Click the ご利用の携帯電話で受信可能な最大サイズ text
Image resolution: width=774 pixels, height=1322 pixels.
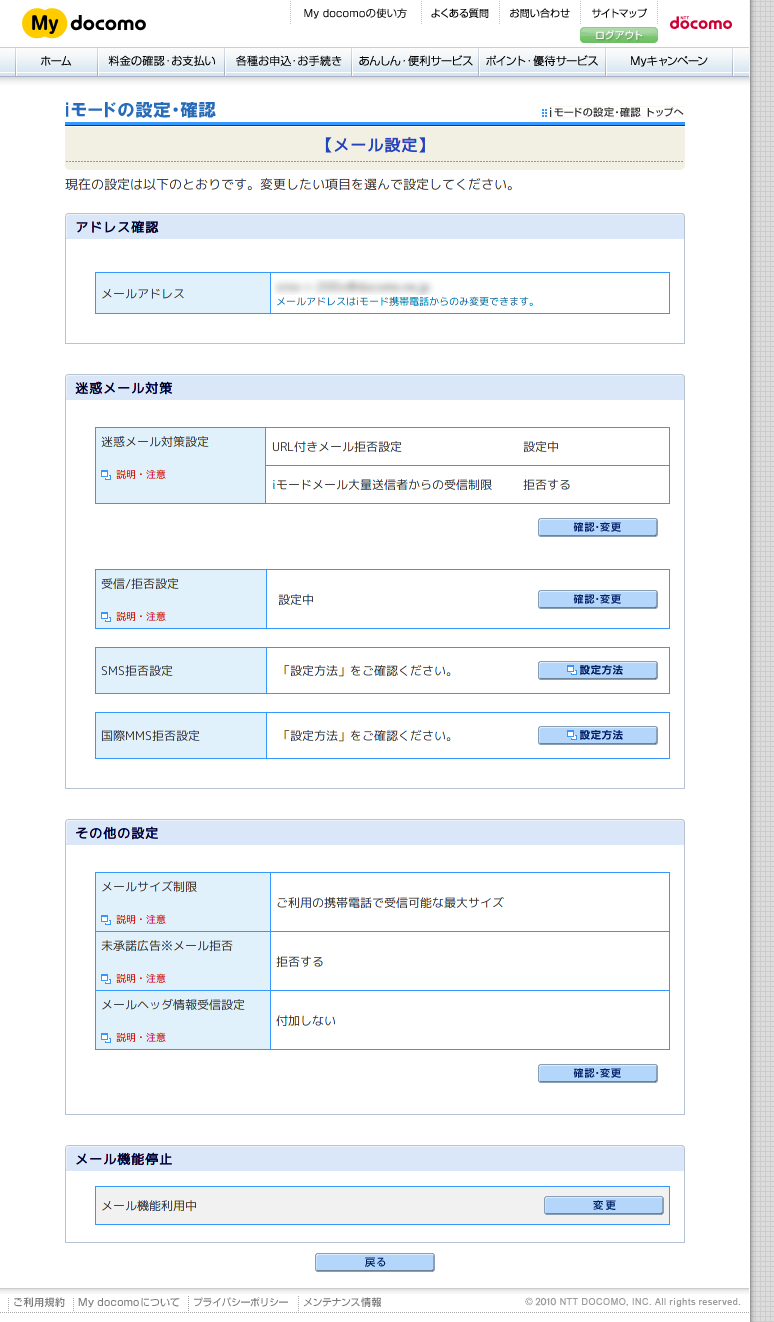pyautogui.click(x=390, y=902)
